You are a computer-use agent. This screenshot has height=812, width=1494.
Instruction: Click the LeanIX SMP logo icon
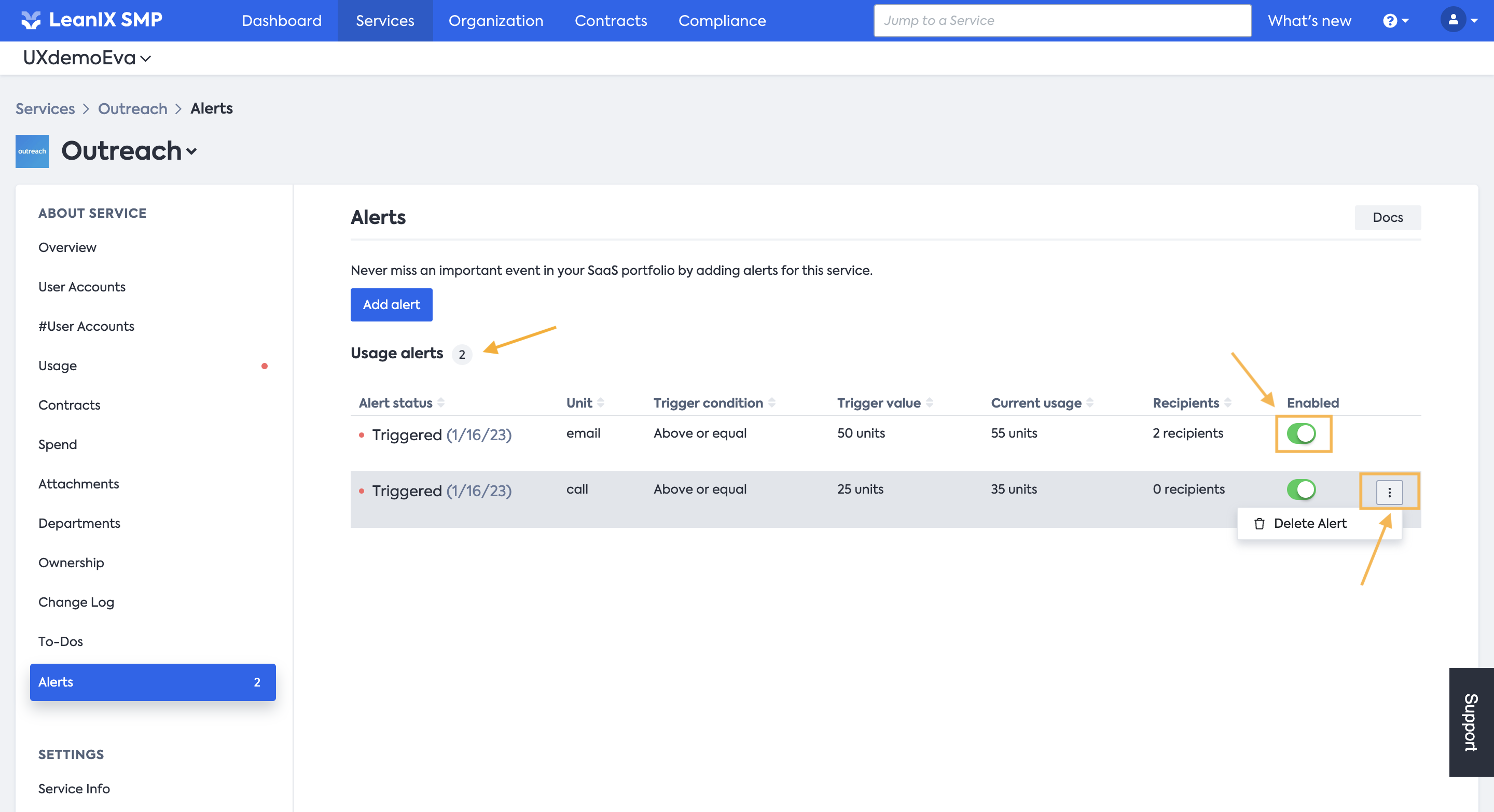point(31,20)
